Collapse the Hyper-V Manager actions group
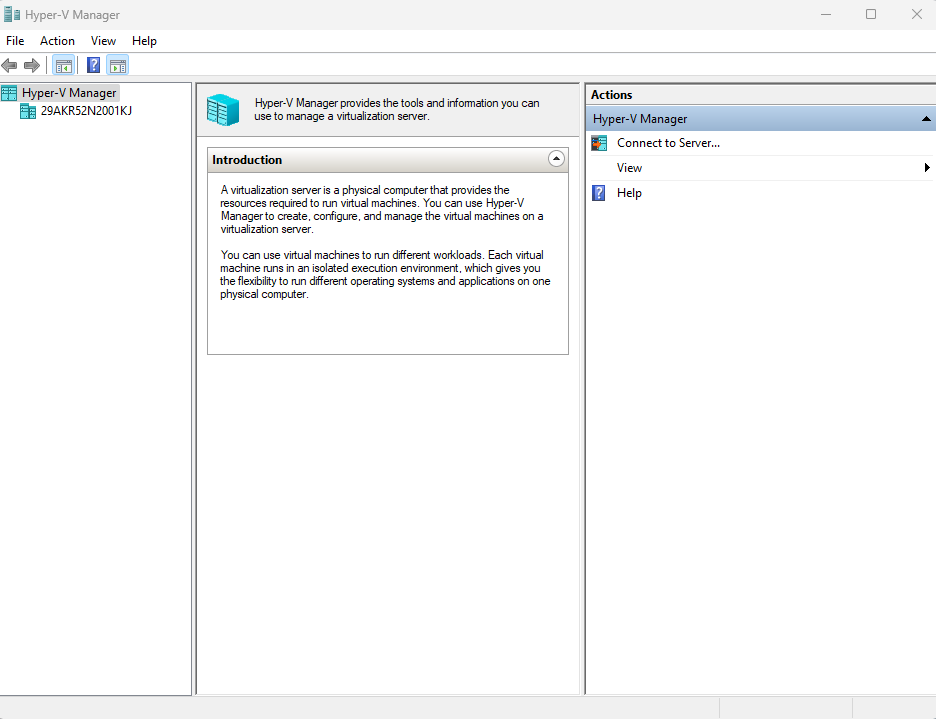The width and height of the screenshot is (936, 719). click(x=926, y=119)
